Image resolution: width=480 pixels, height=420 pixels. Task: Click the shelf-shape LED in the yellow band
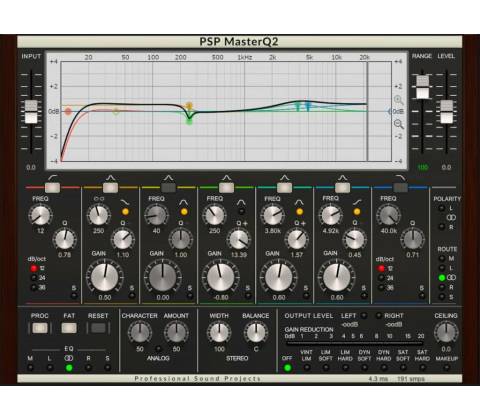[125, 211]
